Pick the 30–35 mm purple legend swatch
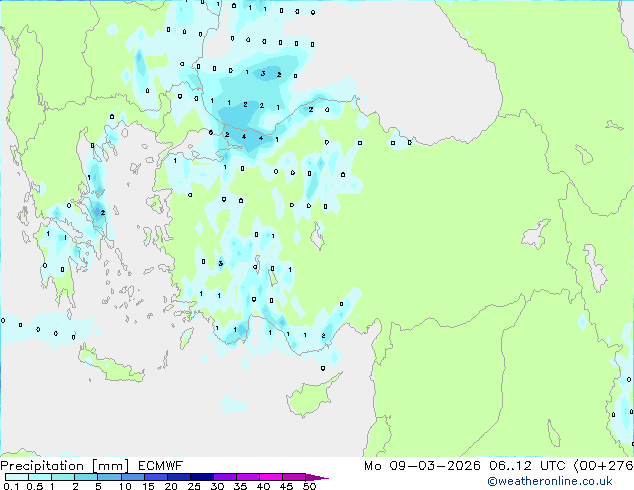 224,477
